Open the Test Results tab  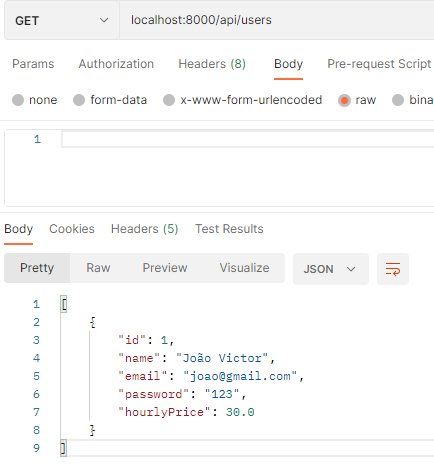(x=229, y=229)
